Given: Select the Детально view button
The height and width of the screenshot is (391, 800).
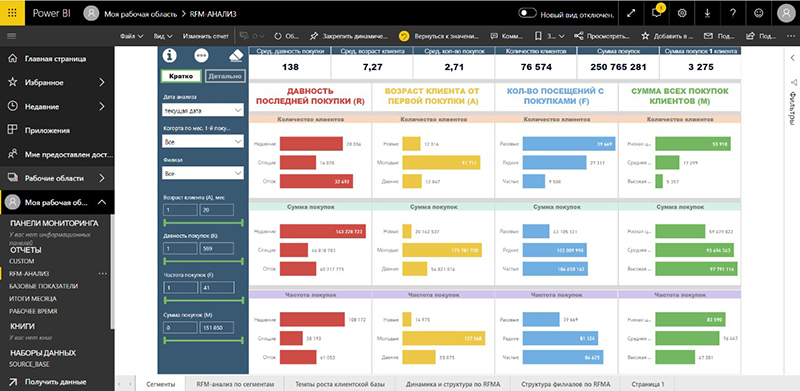Looking at the screenshot, I should [x=225, y=76].
